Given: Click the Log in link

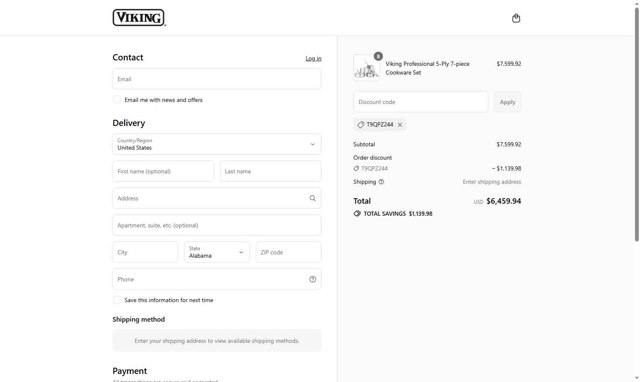Looking at the screenshot, I should [313, 58].
